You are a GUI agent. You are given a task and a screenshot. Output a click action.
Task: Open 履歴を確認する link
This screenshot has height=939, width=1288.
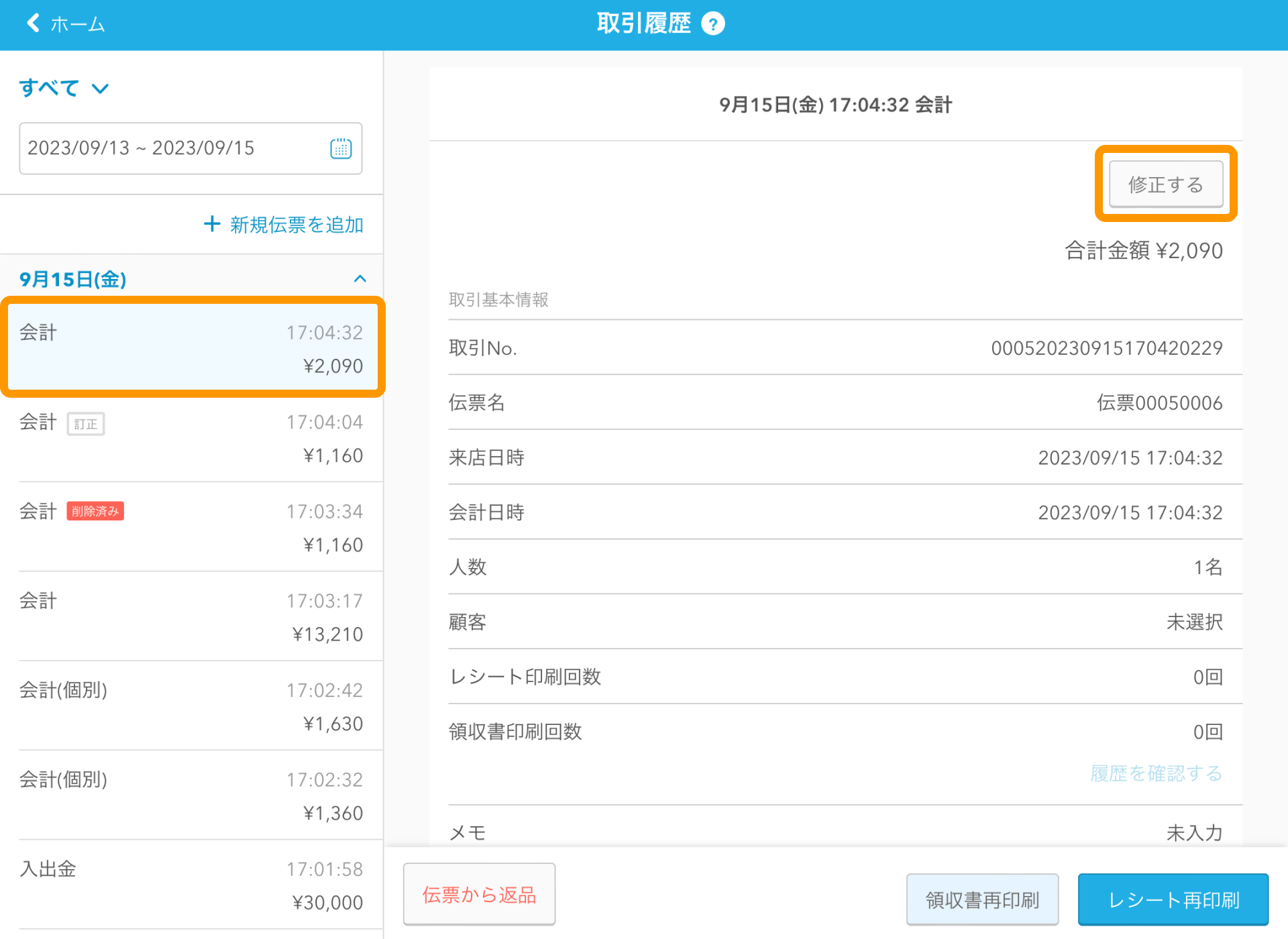coord(1156,773)
